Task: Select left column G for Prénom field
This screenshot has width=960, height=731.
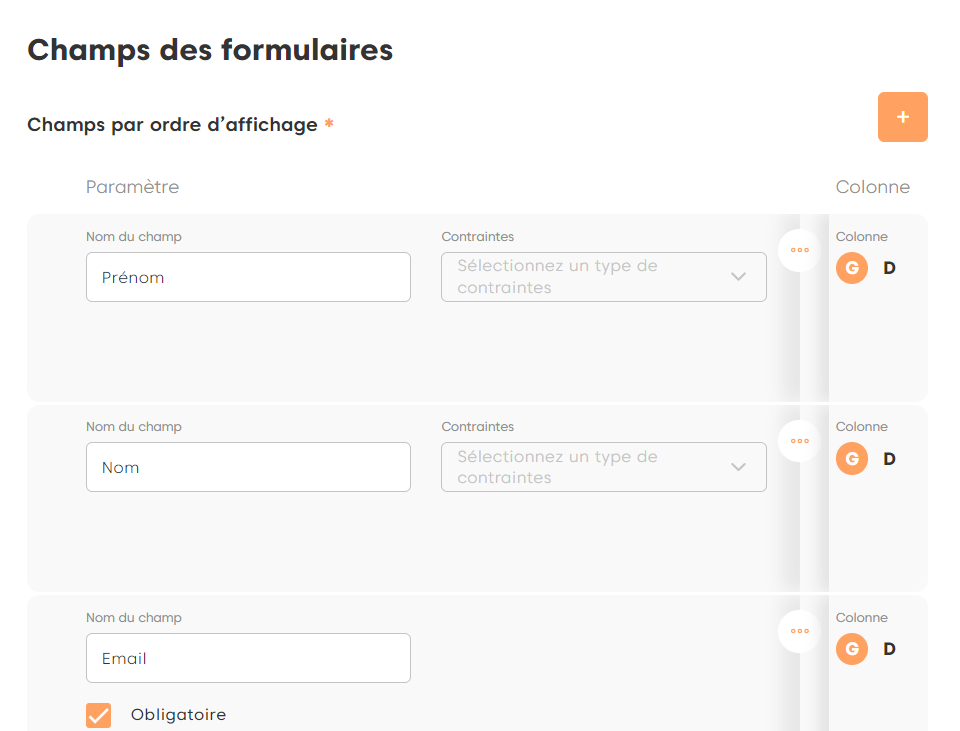Action: click(852, 268)
